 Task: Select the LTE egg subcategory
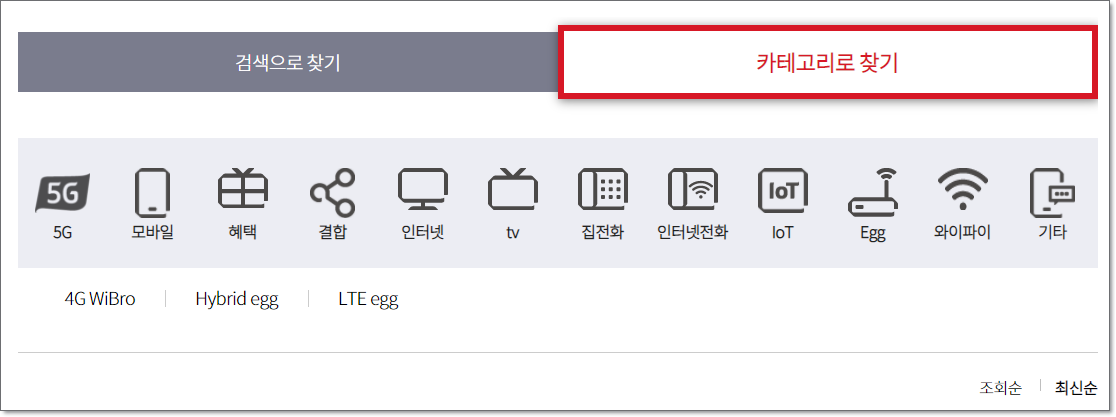(x=368, y=300)
